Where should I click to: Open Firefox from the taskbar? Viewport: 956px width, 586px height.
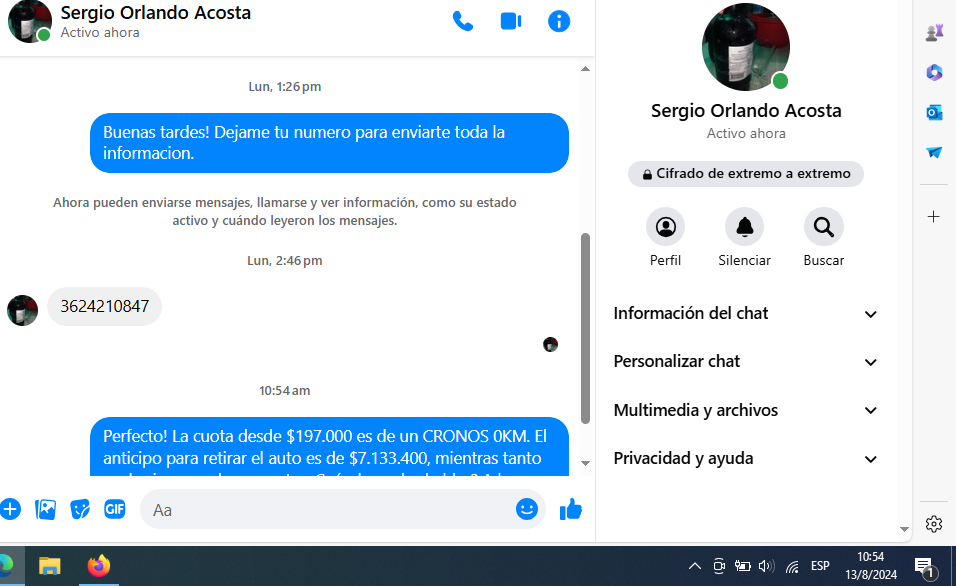[x=98, y=566]
